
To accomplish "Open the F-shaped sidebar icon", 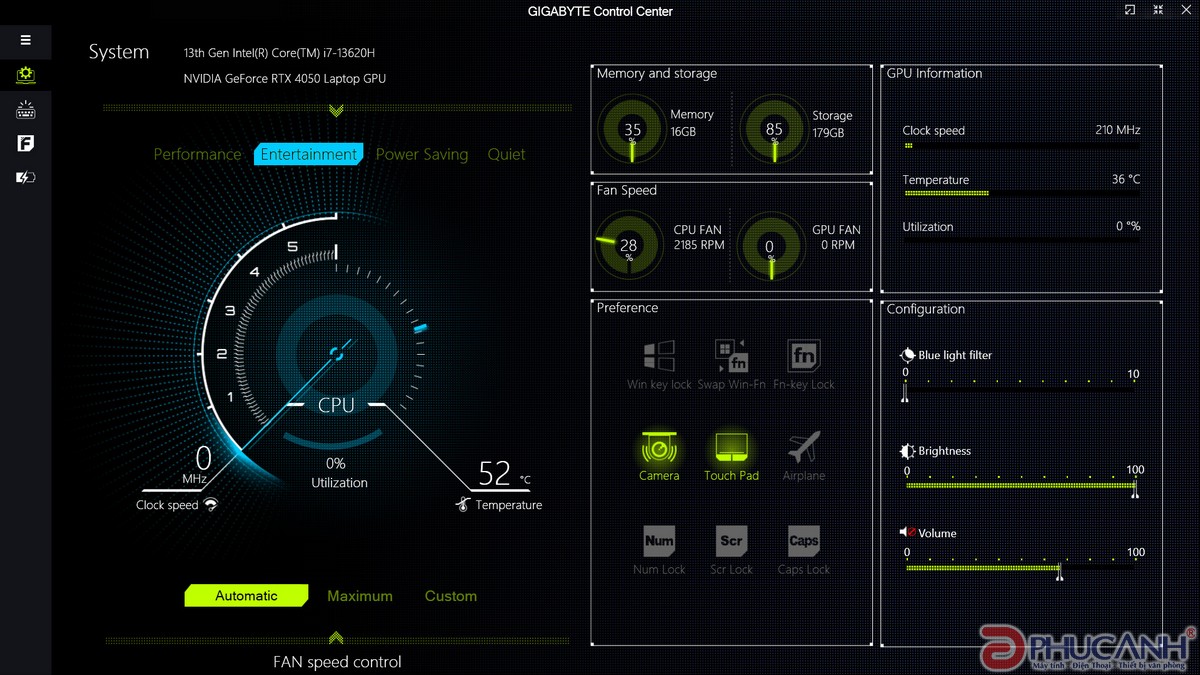I will point(26,144).
